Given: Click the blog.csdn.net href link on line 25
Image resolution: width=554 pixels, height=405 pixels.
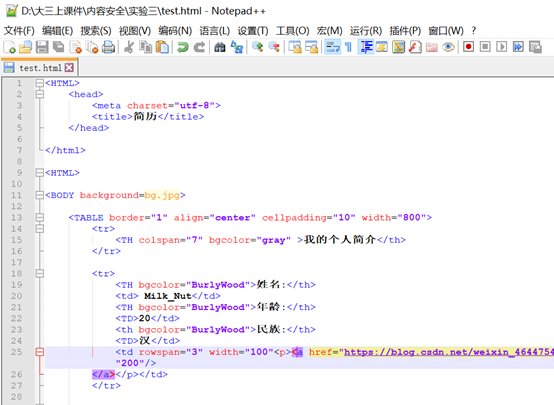Looking at the screenshot, I should [x=449, y=352].
